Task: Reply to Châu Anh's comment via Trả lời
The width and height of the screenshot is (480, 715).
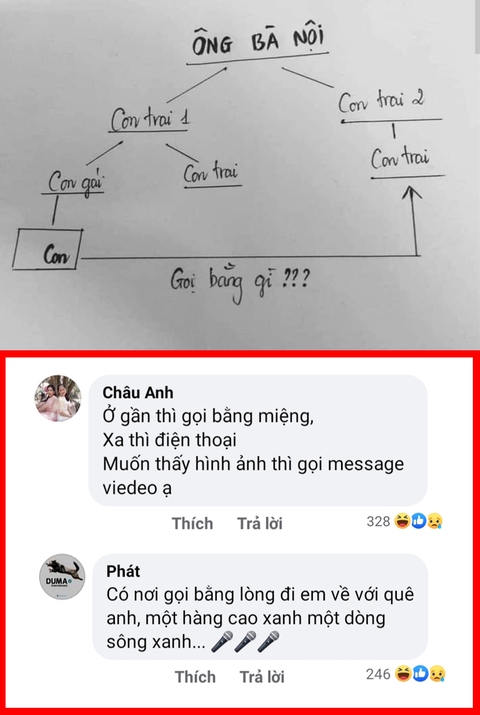Action: pyautogui.click(x=260, y=523)
